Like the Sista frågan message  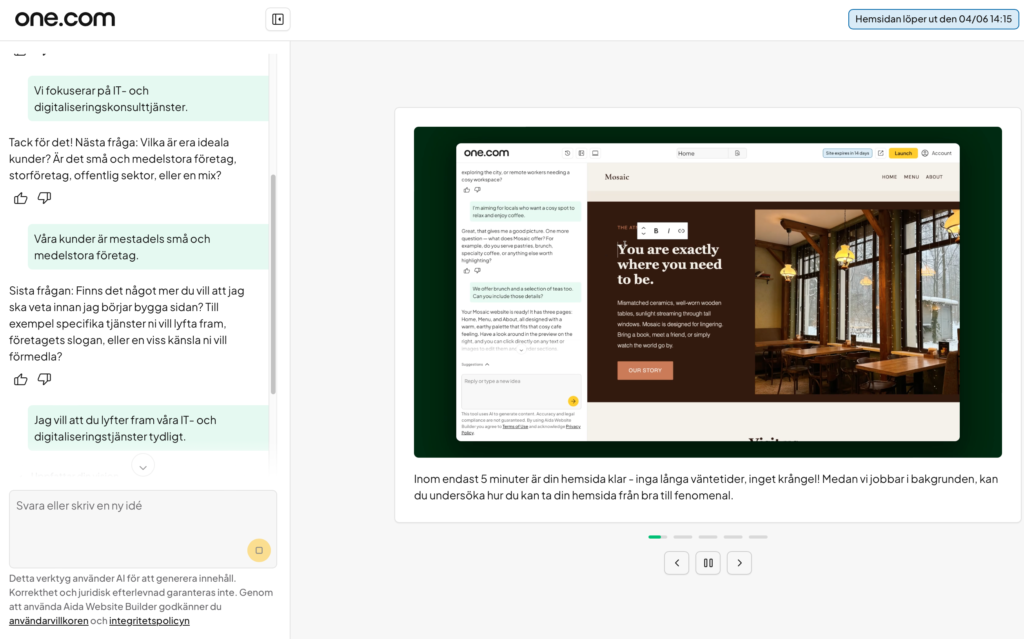click(x=21, y=379)
